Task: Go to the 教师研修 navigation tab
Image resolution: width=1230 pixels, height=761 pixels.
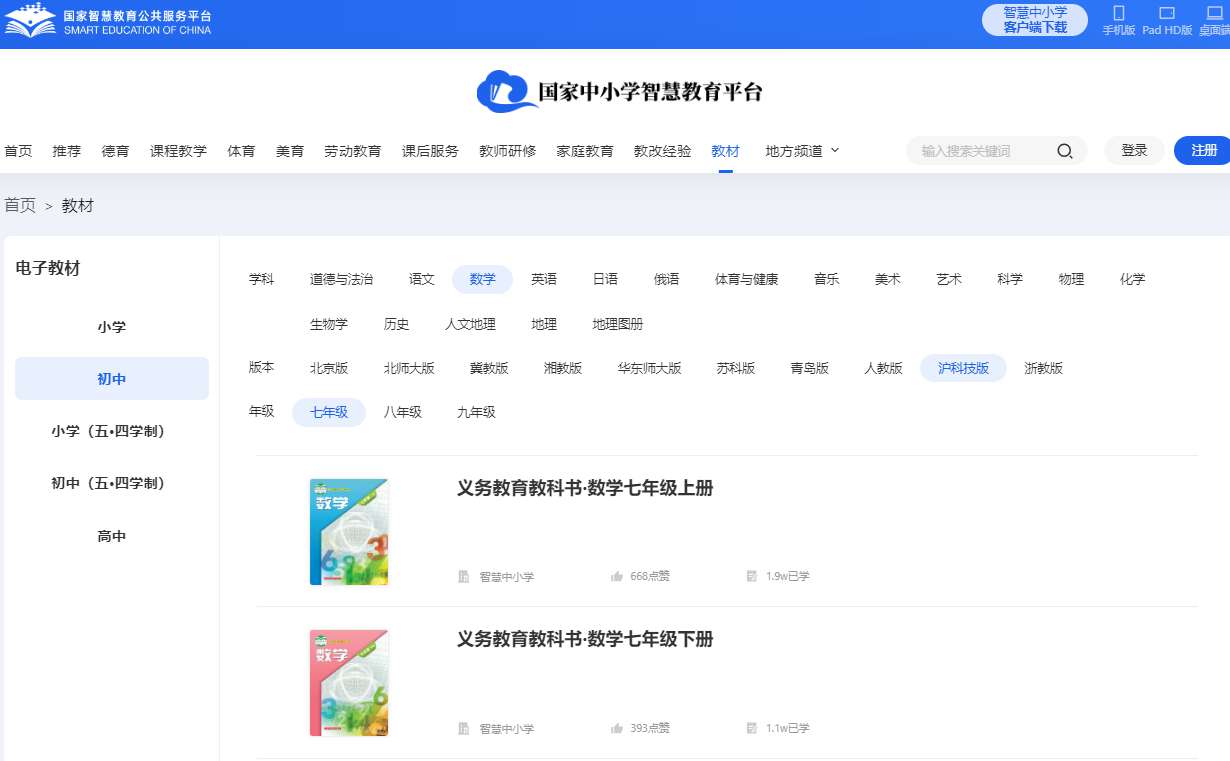Action: tap(507, 151)
